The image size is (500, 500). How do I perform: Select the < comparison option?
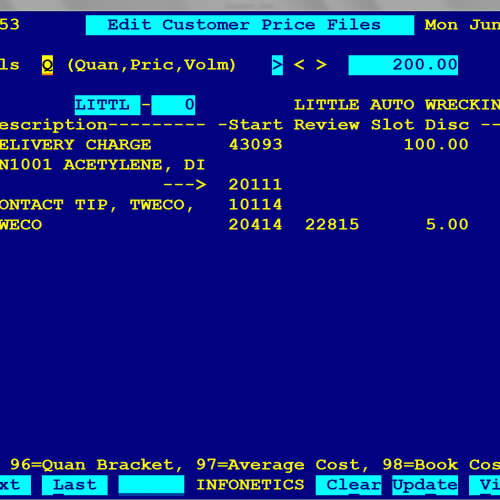click(x=299, y=65)
